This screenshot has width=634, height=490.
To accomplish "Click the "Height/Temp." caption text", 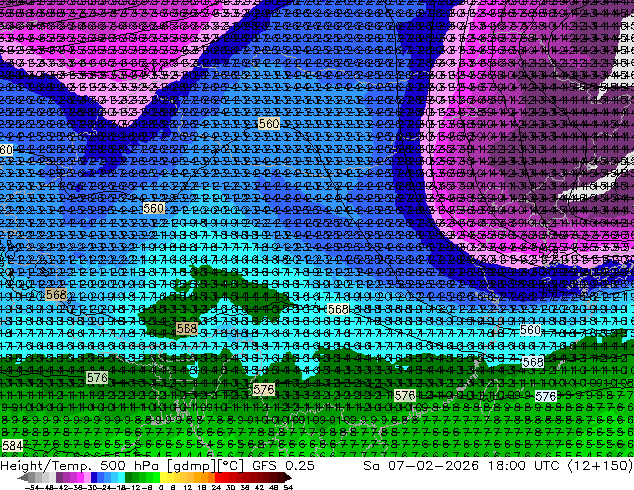I will point(47,465).
